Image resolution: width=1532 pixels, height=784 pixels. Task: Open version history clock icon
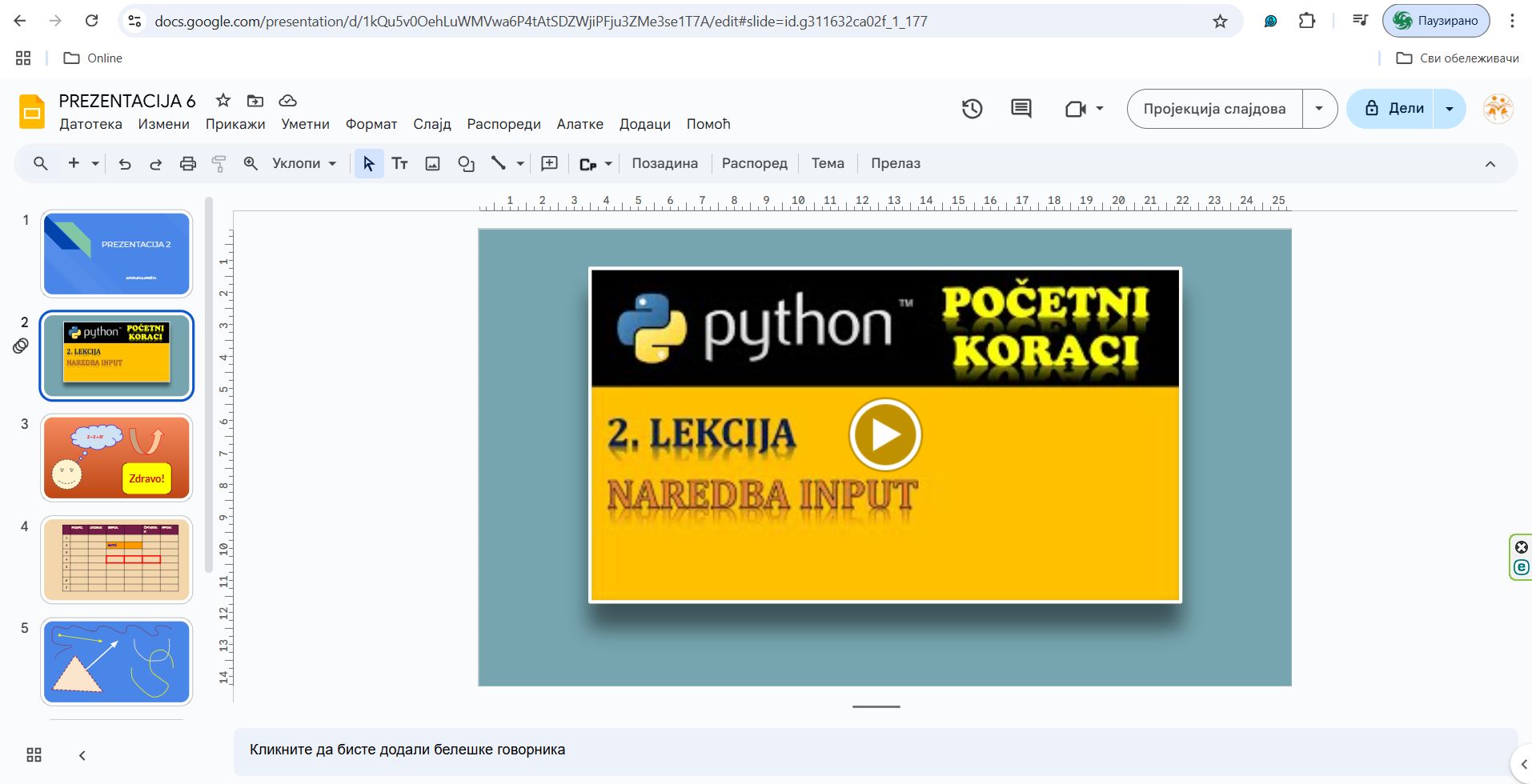(972, 109)
